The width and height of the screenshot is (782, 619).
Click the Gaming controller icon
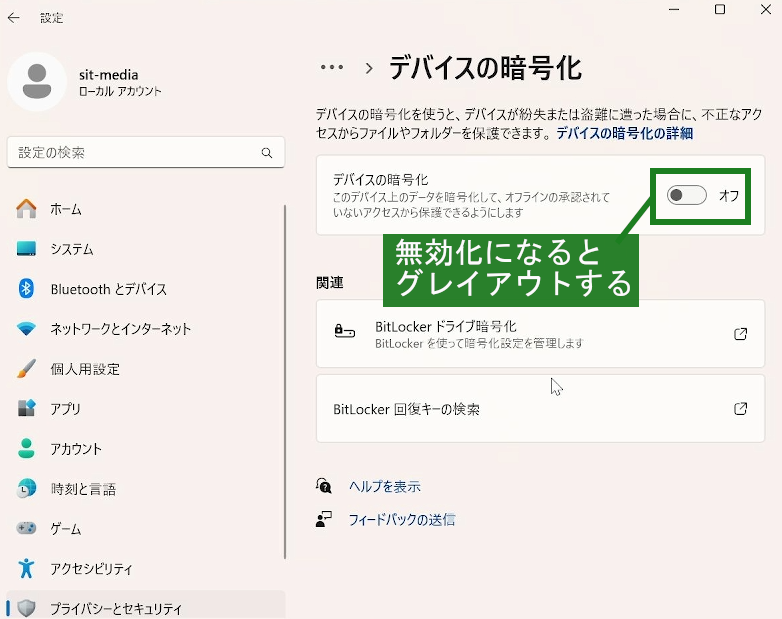pos(26,528)
